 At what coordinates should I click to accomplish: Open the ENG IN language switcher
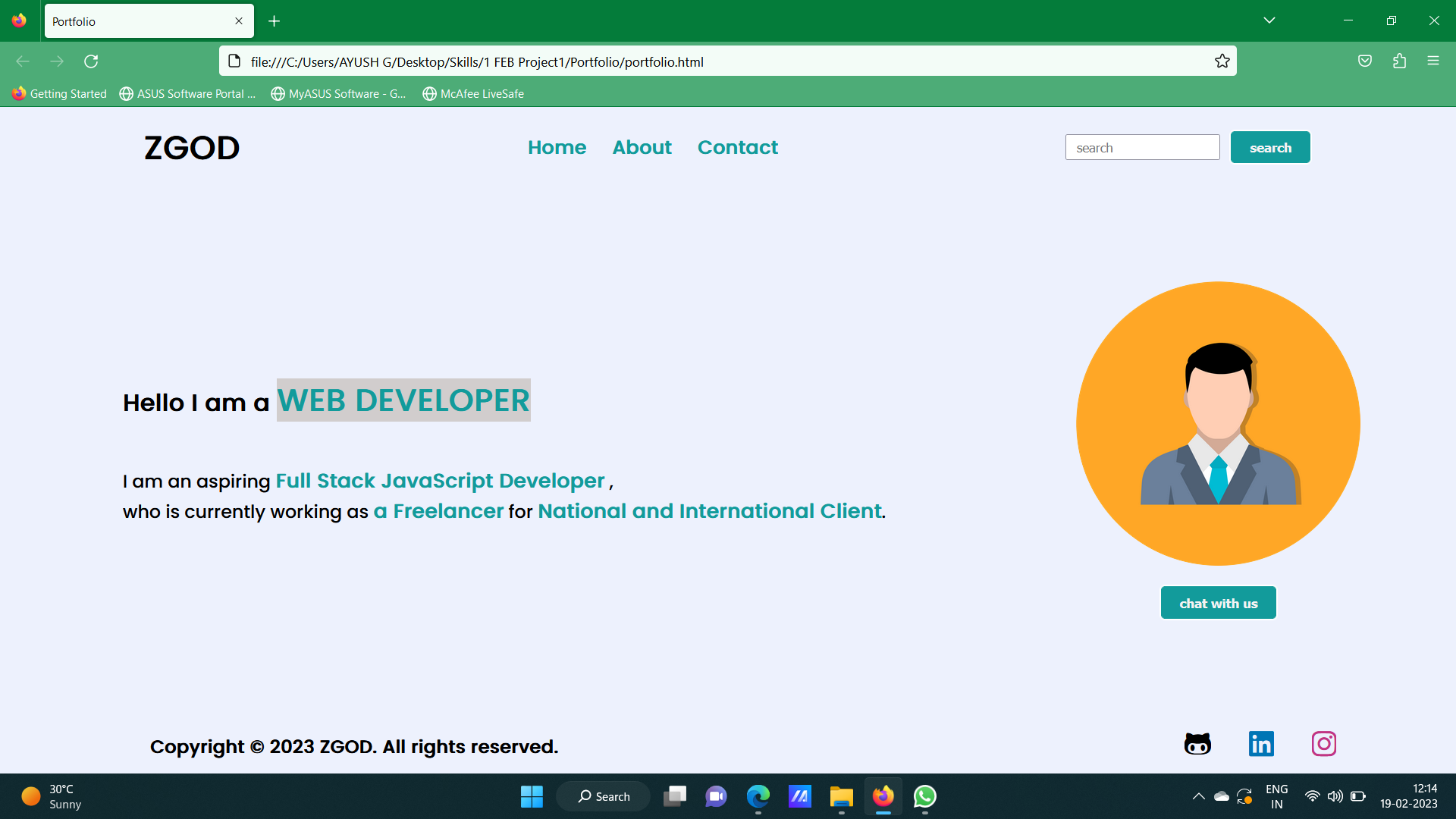[1278, 796]
